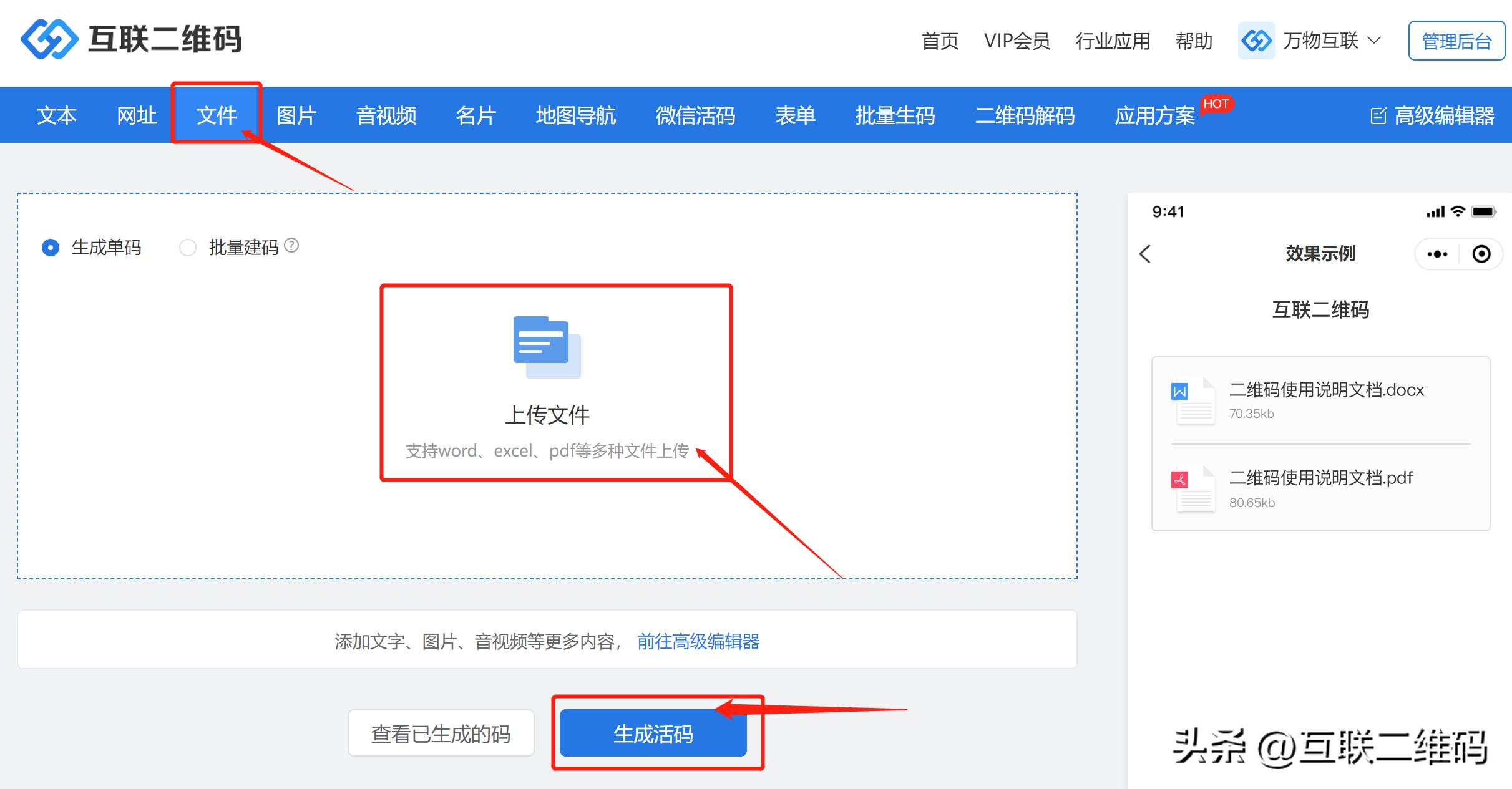Screen dimensions: 1512x789
Task: Click the 查看已生成的码 button
Action: point(441,733)
